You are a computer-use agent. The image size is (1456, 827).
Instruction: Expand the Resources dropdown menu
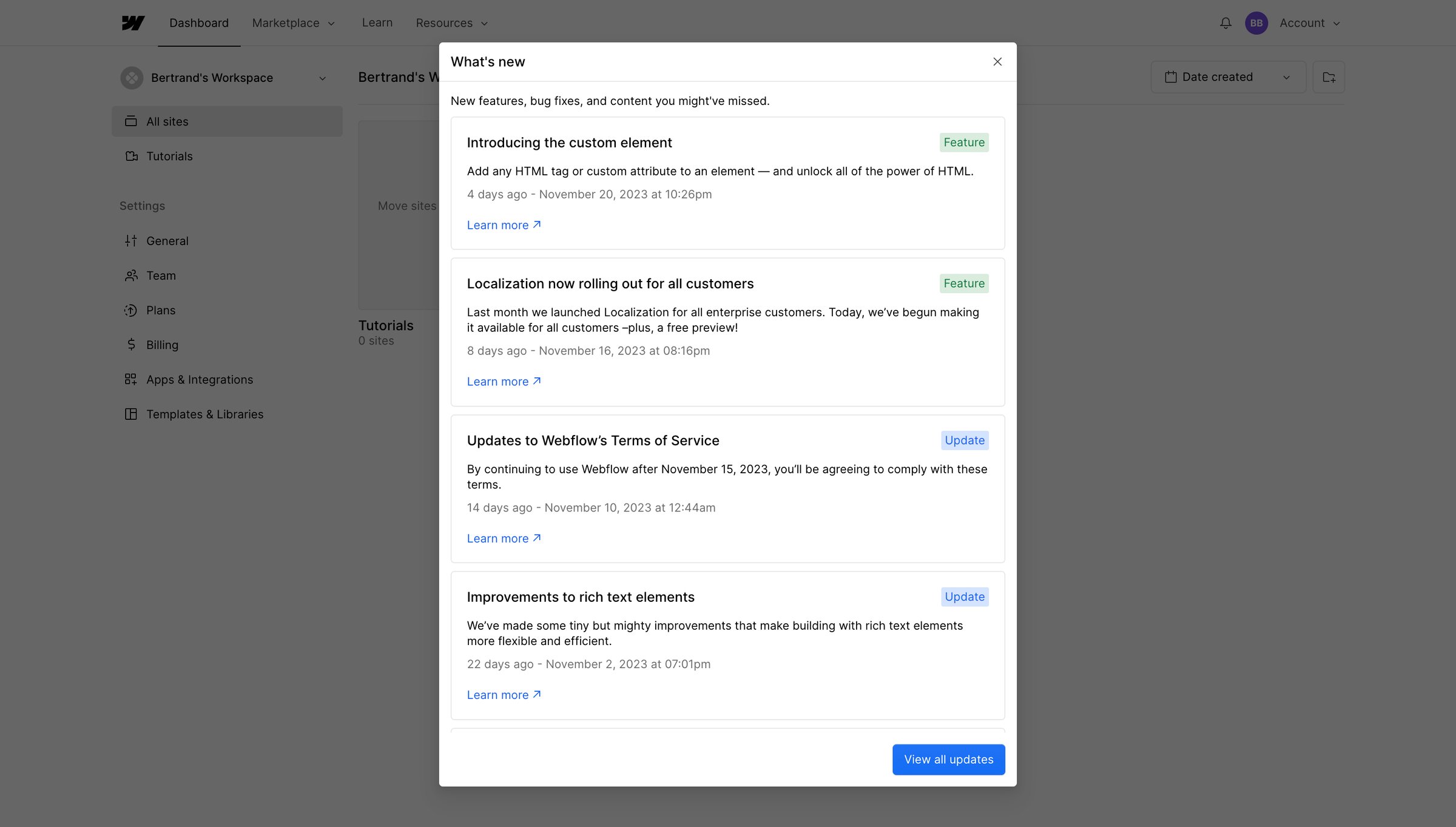(451, 23)
